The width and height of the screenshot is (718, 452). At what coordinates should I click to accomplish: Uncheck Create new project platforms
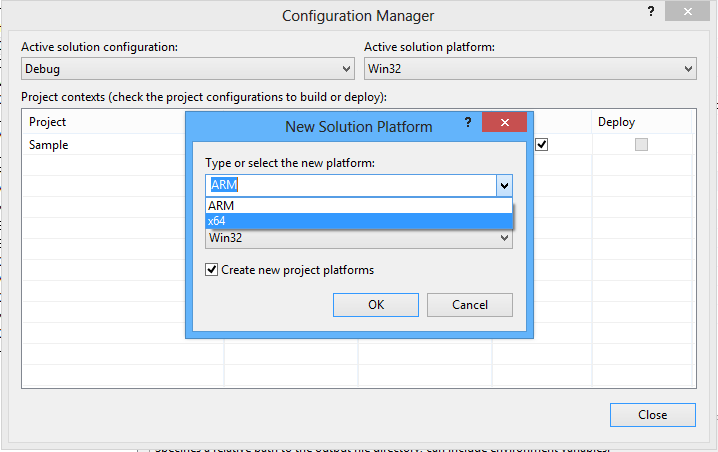(x=211, y=270)
